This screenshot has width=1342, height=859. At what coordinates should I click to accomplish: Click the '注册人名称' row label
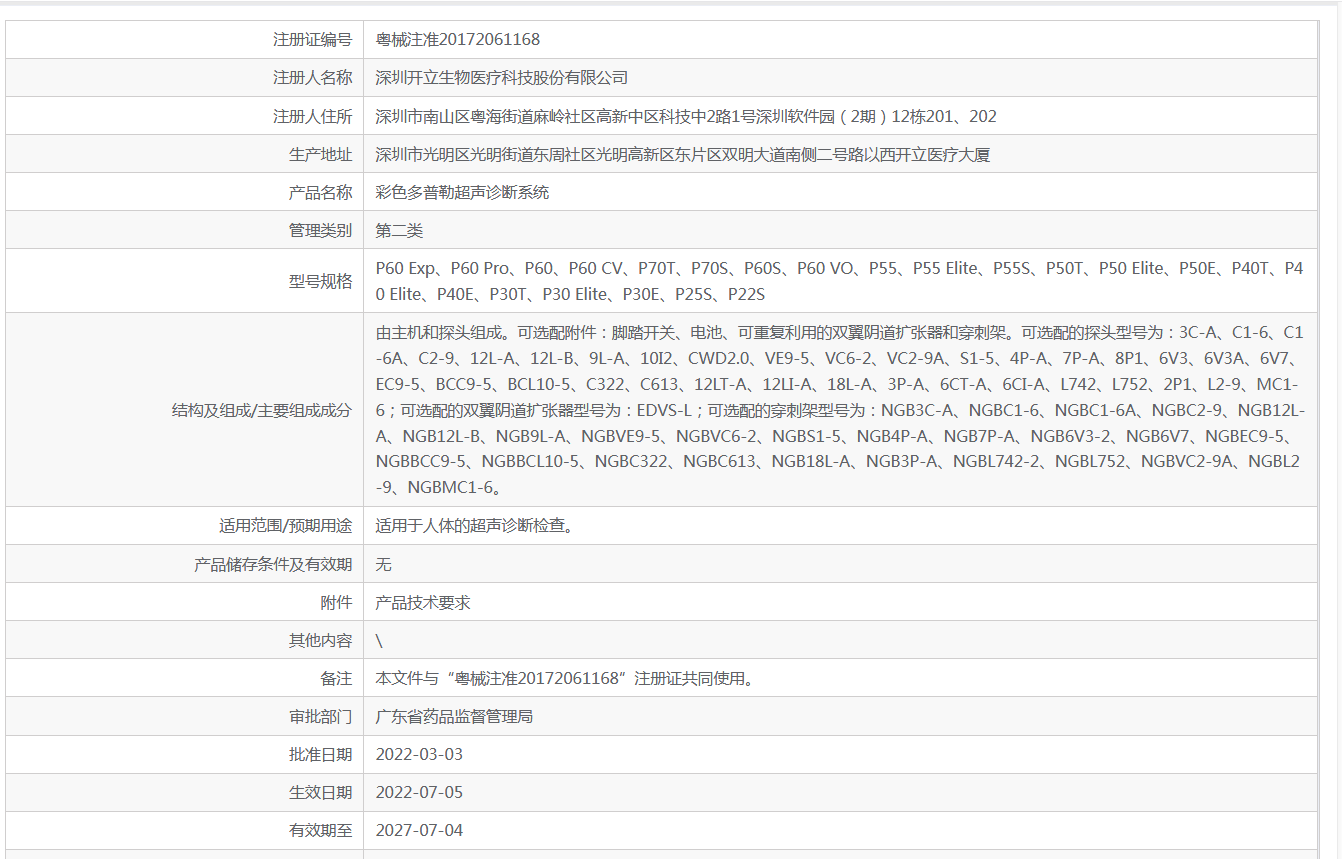point(312,78)
